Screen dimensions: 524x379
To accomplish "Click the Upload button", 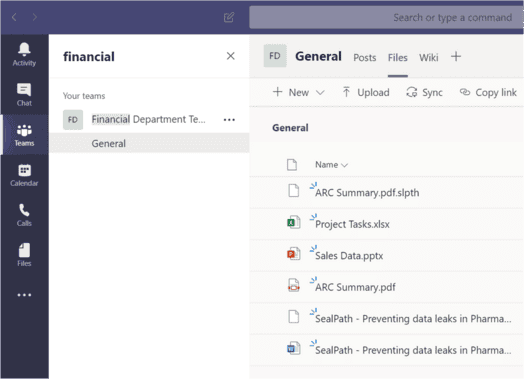I will pyautogui.click(x=366, y=92).
